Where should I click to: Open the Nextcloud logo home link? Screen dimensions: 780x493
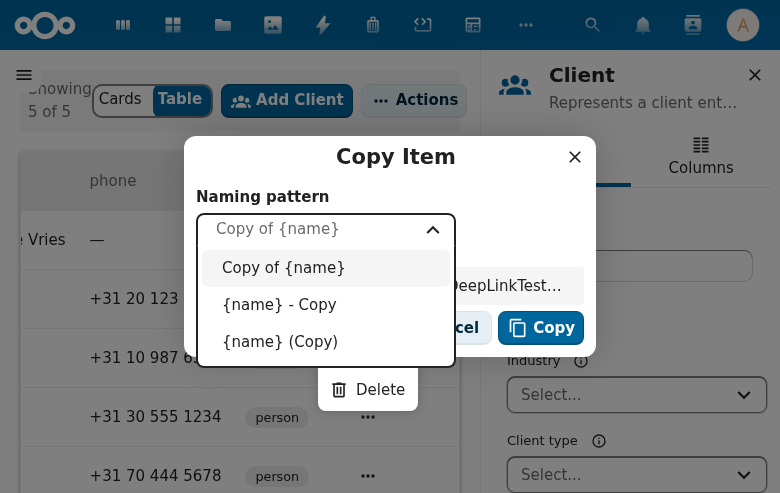click(45, 25)
